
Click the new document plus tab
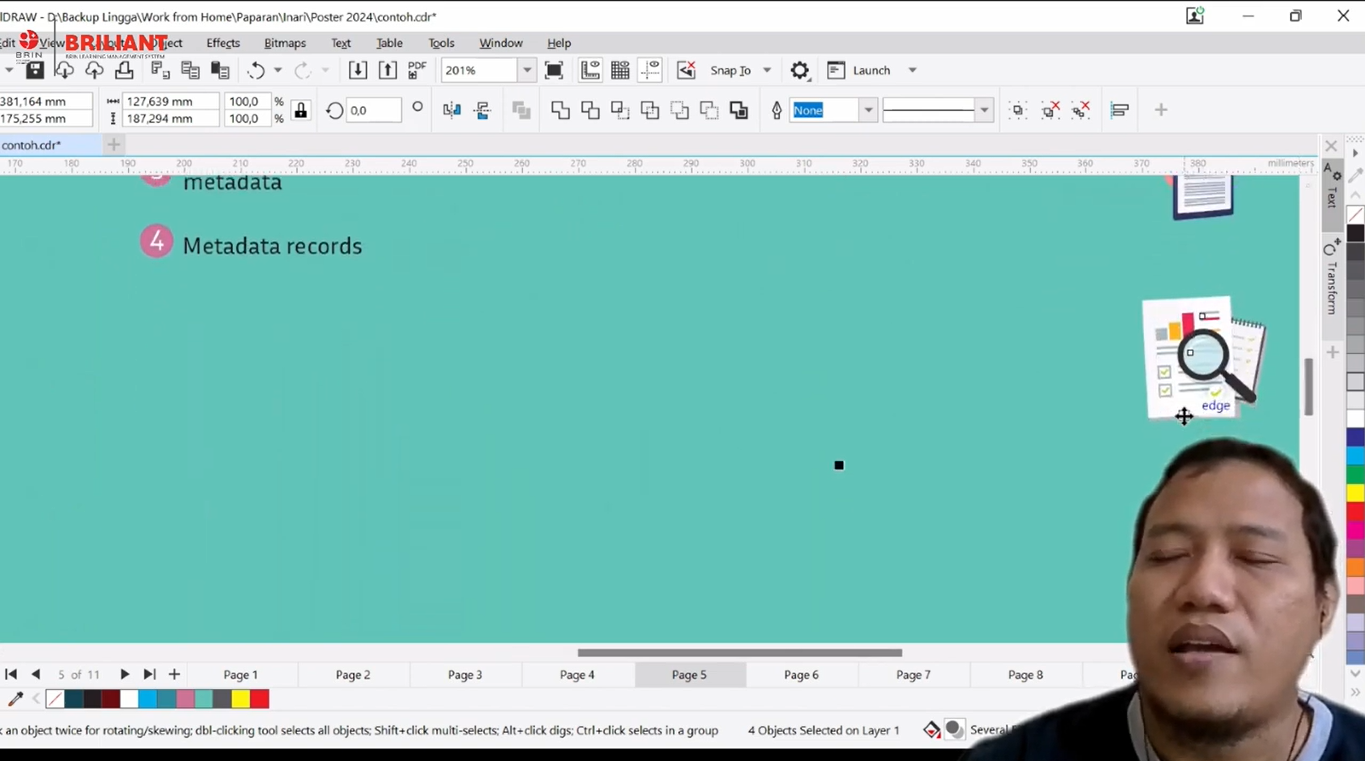(x=114, y=145)
